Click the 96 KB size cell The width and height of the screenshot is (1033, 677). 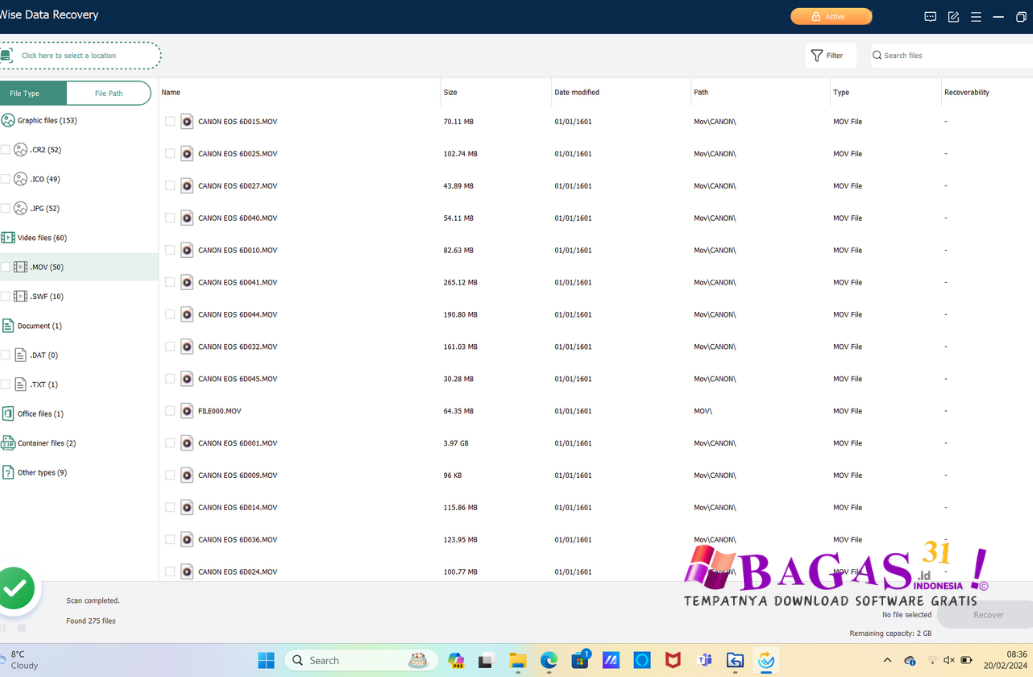(453, 475)
